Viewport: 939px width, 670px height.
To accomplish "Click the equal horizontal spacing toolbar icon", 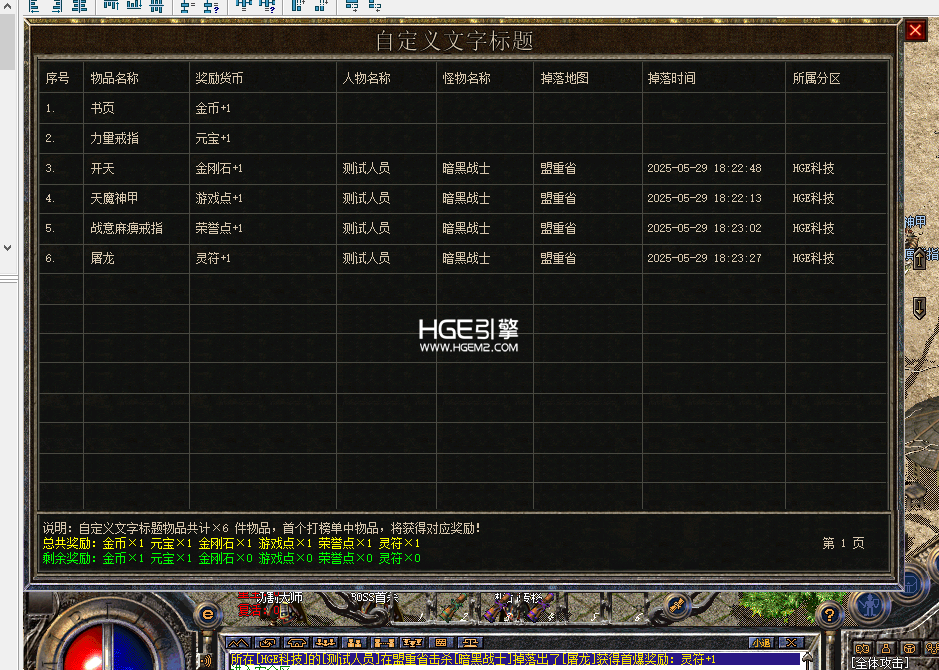I will 243,6.
